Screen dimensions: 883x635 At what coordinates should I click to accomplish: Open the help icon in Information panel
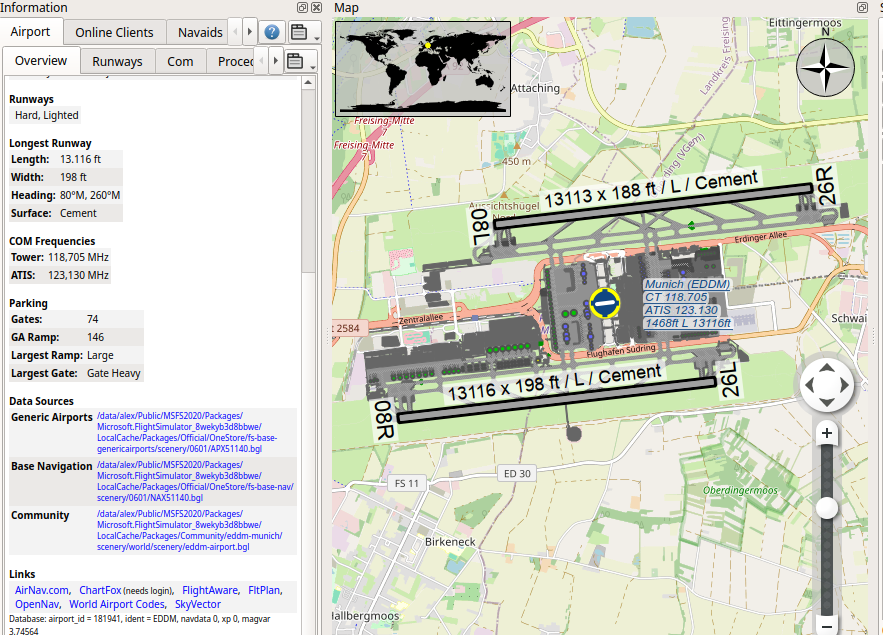point(272,32)
